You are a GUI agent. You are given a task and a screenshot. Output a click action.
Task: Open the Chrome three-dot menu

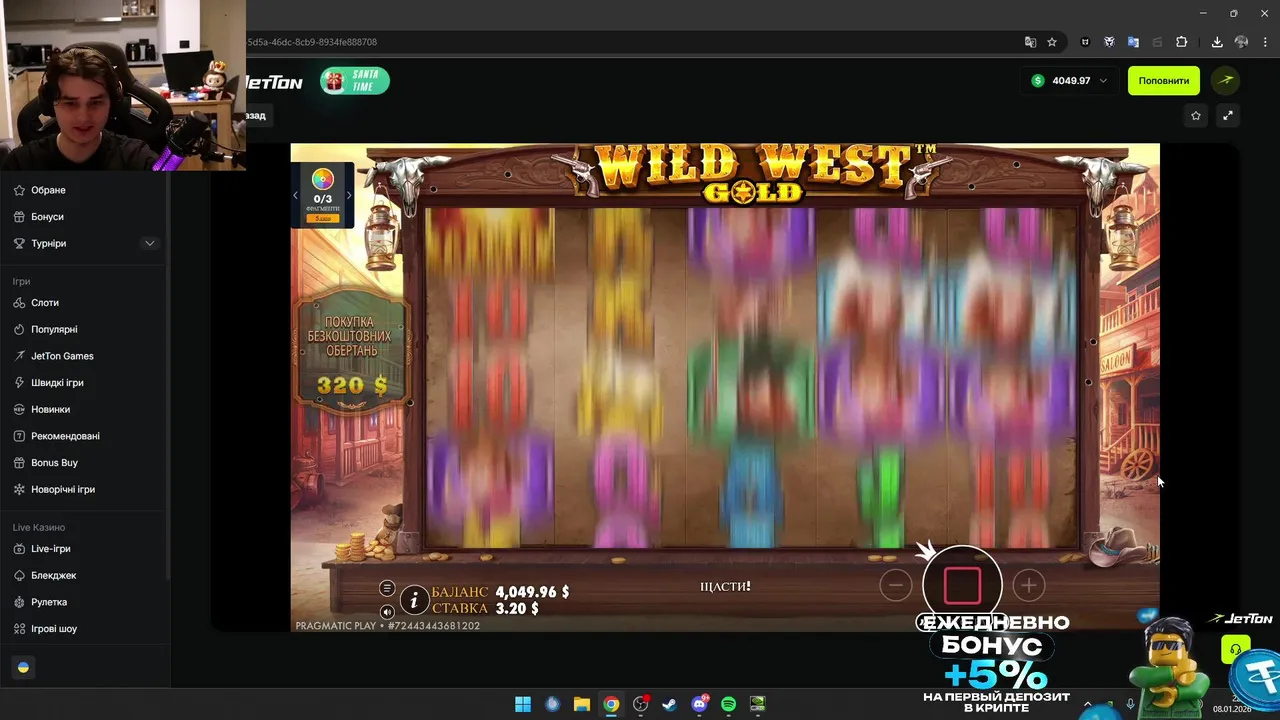(1265, 42)
